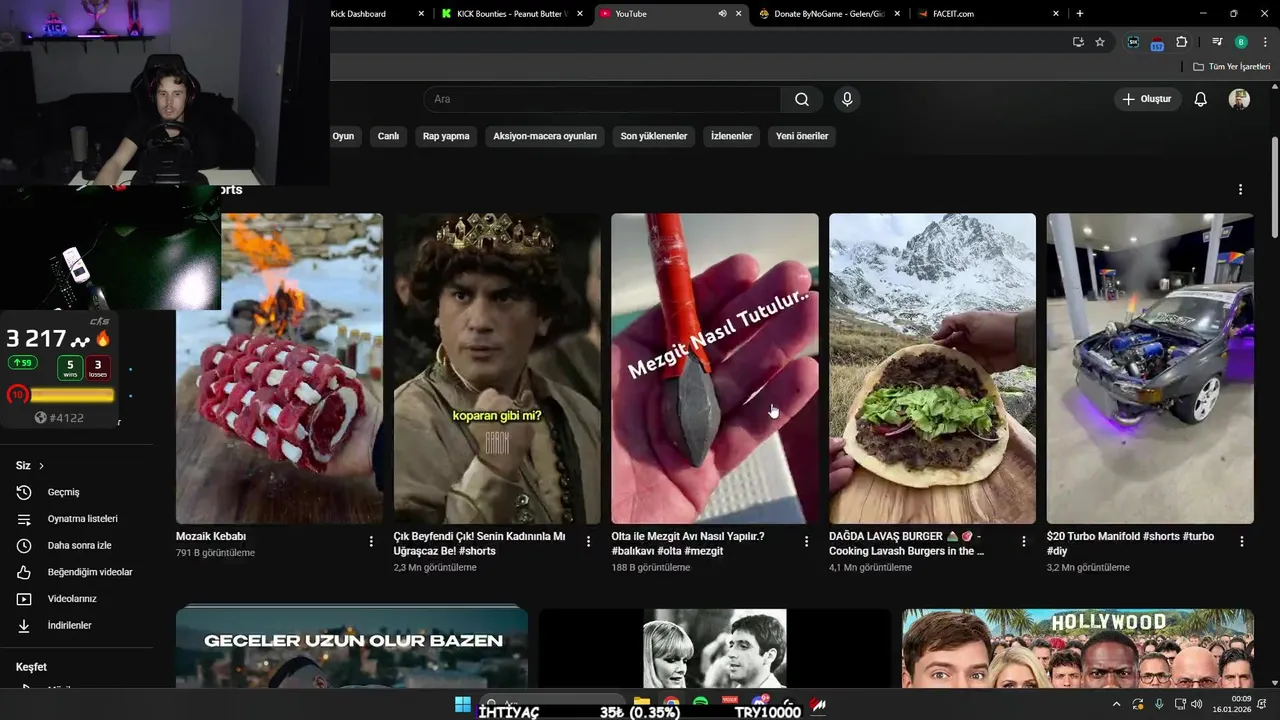Select the Canlı filter chip

pos(388,136)
